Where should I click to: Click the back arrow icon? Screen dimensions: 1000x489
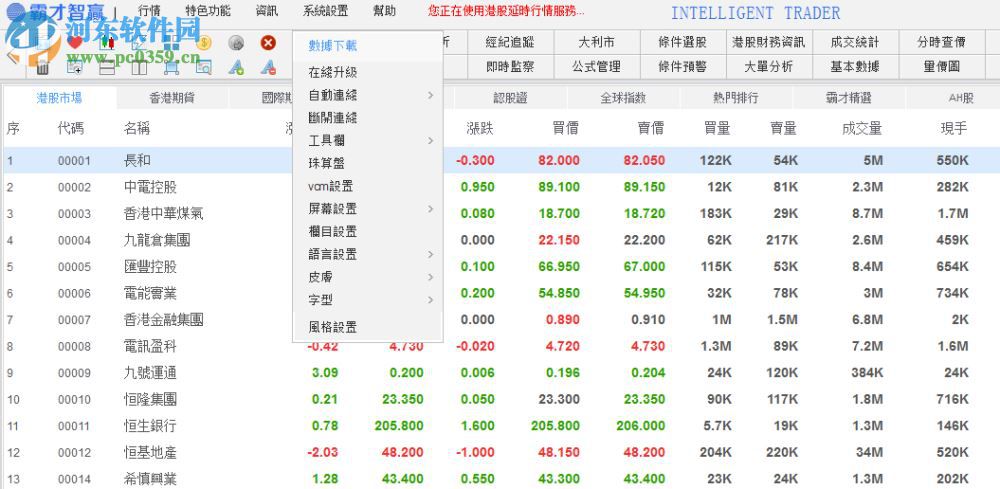(x=13, y=57)
